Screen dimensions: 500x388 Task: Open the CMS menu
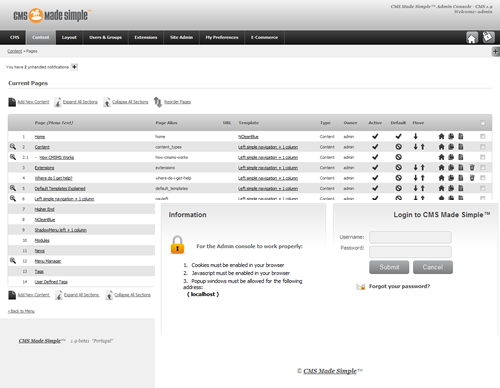(15, 37)
